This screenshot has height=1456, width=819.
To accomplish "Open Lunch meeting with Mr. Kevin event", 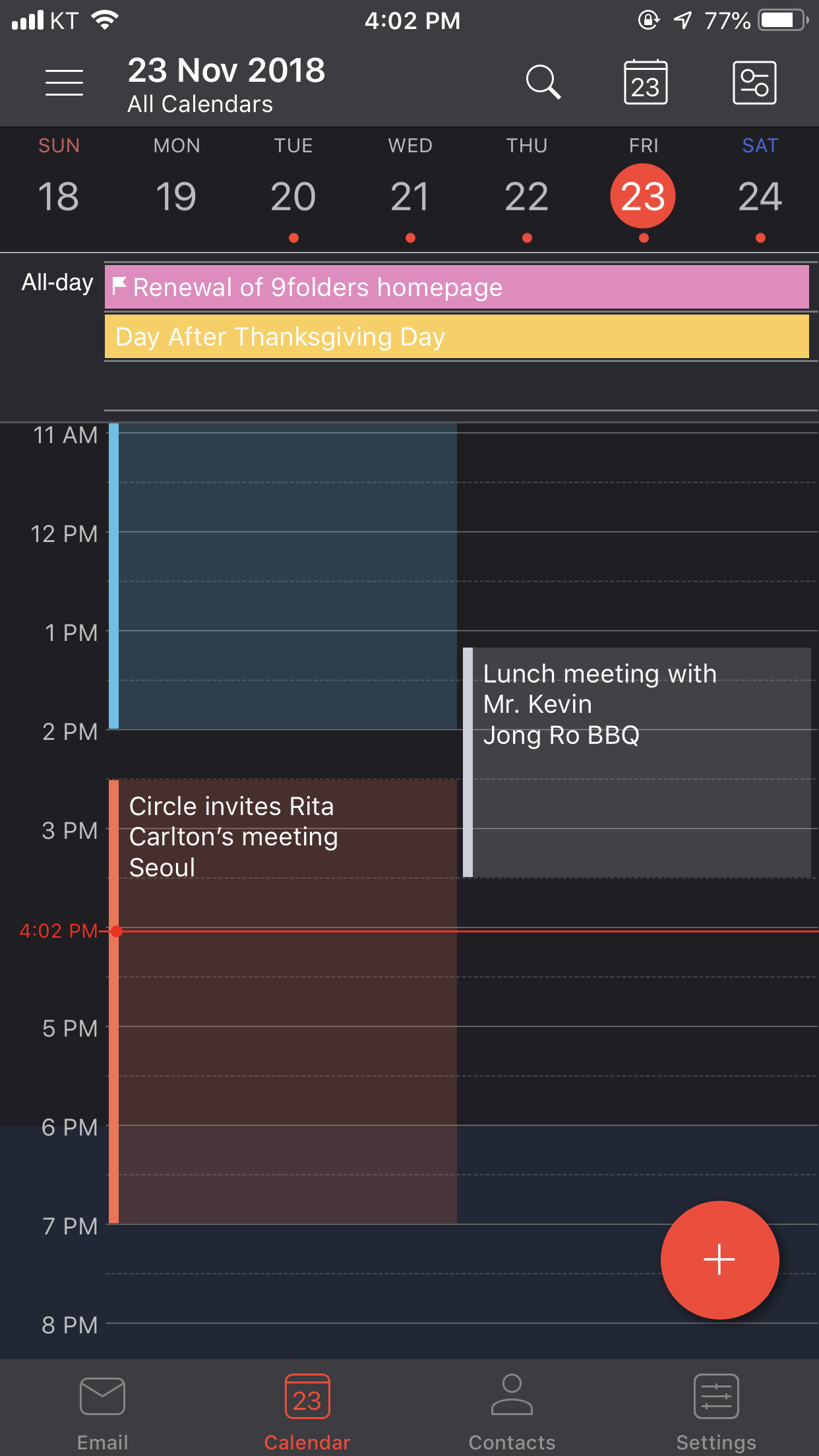I will 637,762.
